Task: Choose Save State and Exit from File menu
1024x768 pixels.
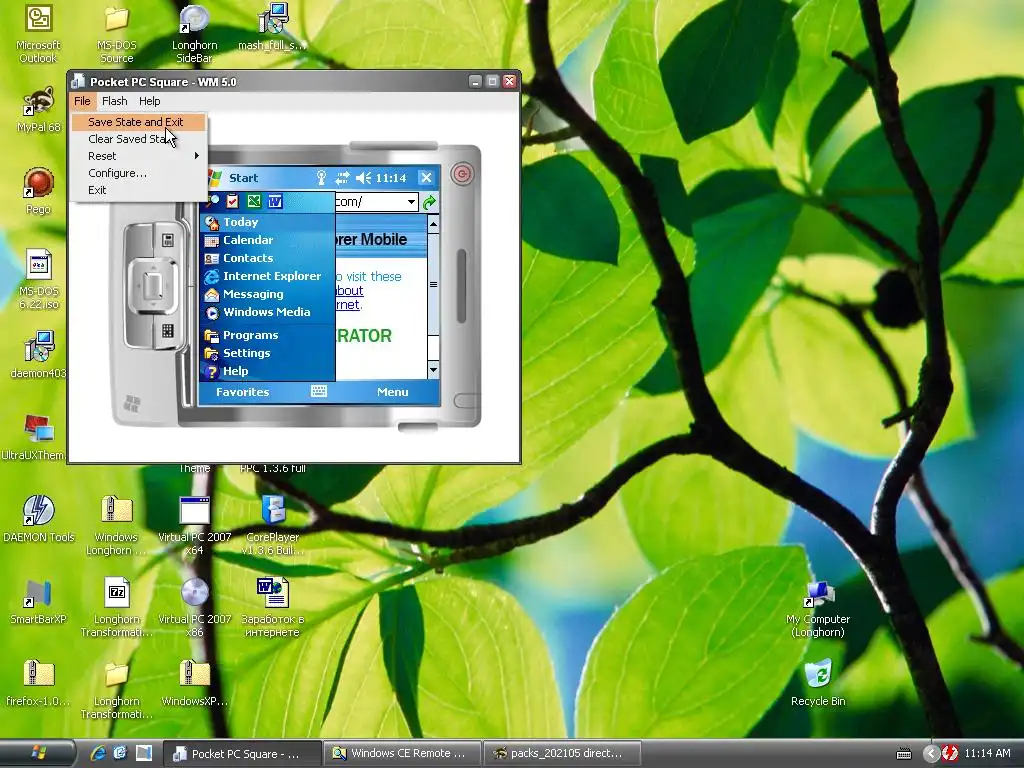Action: click(138, 122)
